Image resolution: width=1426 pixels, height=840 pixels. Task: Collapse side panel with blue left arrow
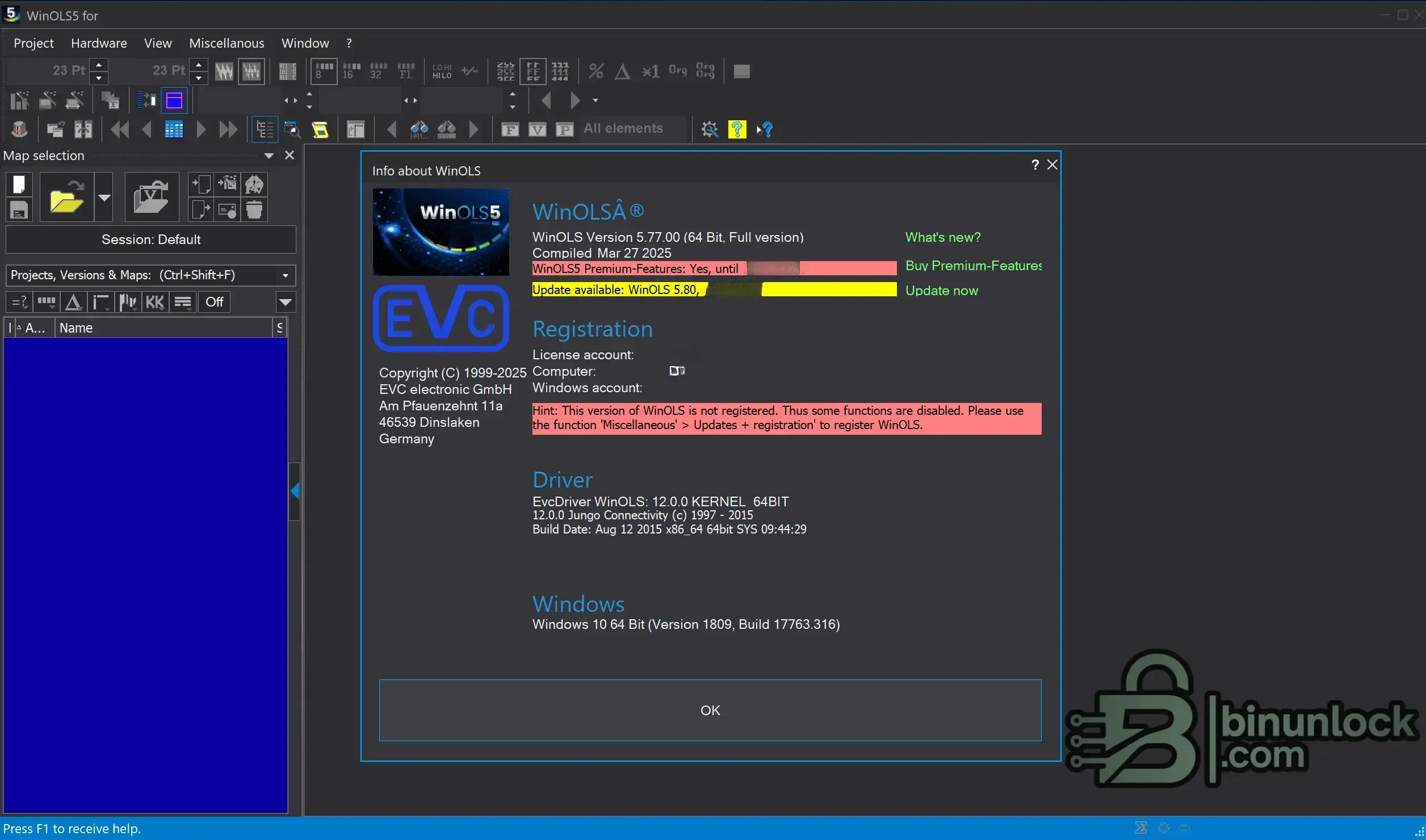pyautogui.click(x=295, y=491)
